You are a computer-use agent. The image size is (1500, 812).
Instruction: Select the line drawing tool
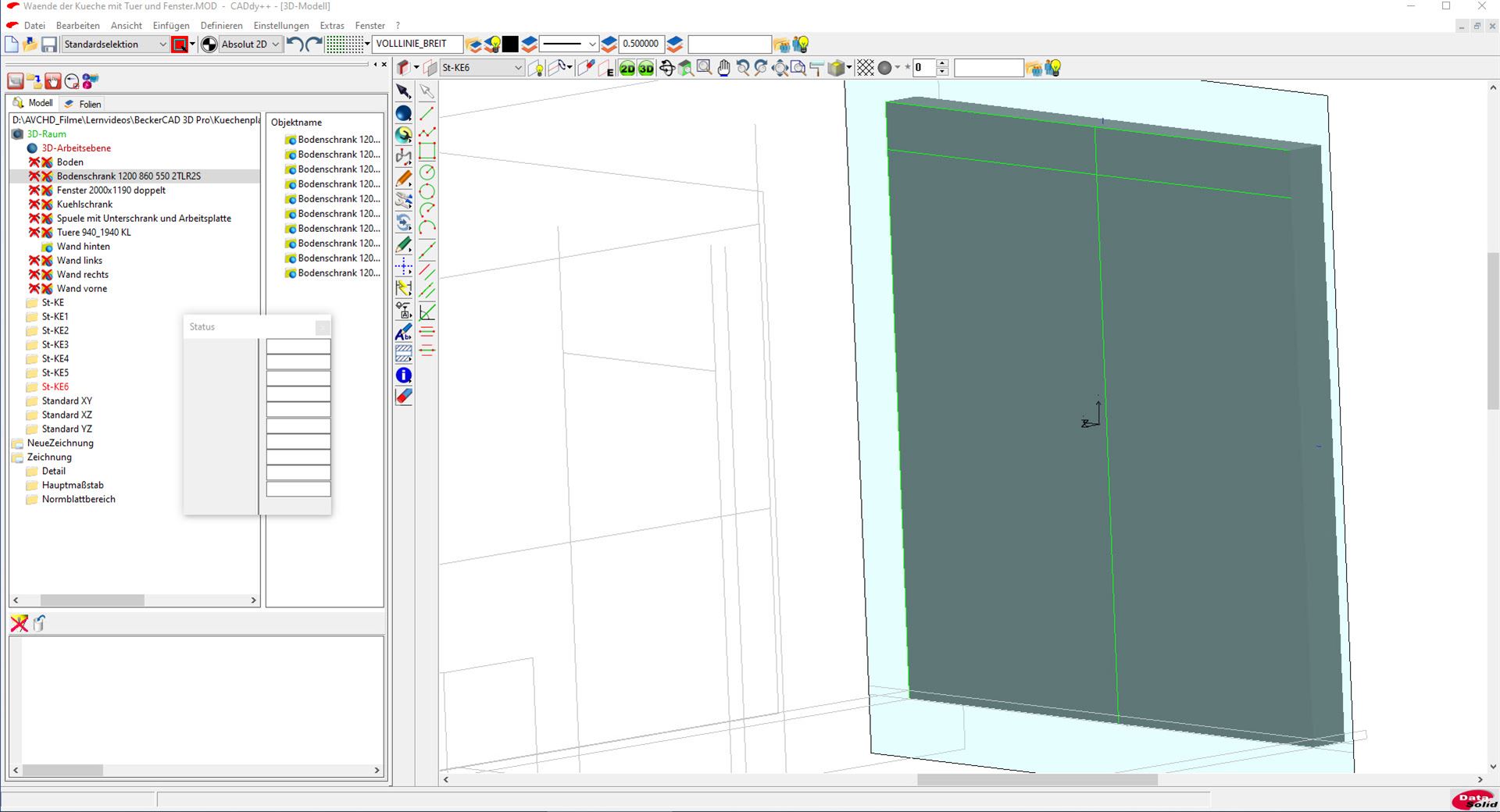click(427, 113)
